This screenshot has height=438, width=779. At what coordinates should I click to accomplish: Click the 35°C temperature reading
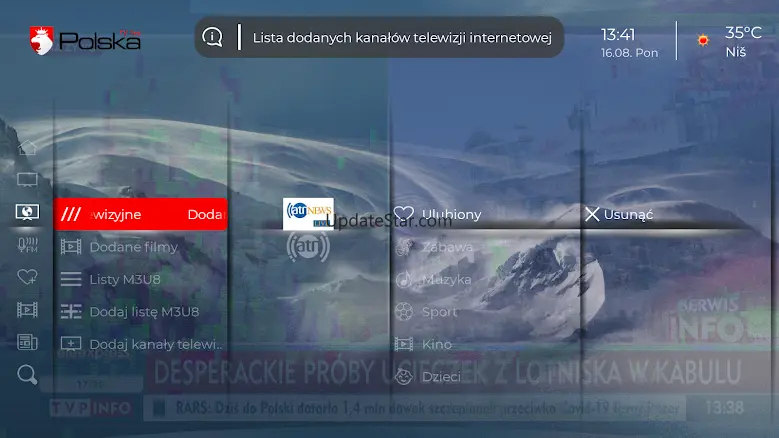pos(743,33)
